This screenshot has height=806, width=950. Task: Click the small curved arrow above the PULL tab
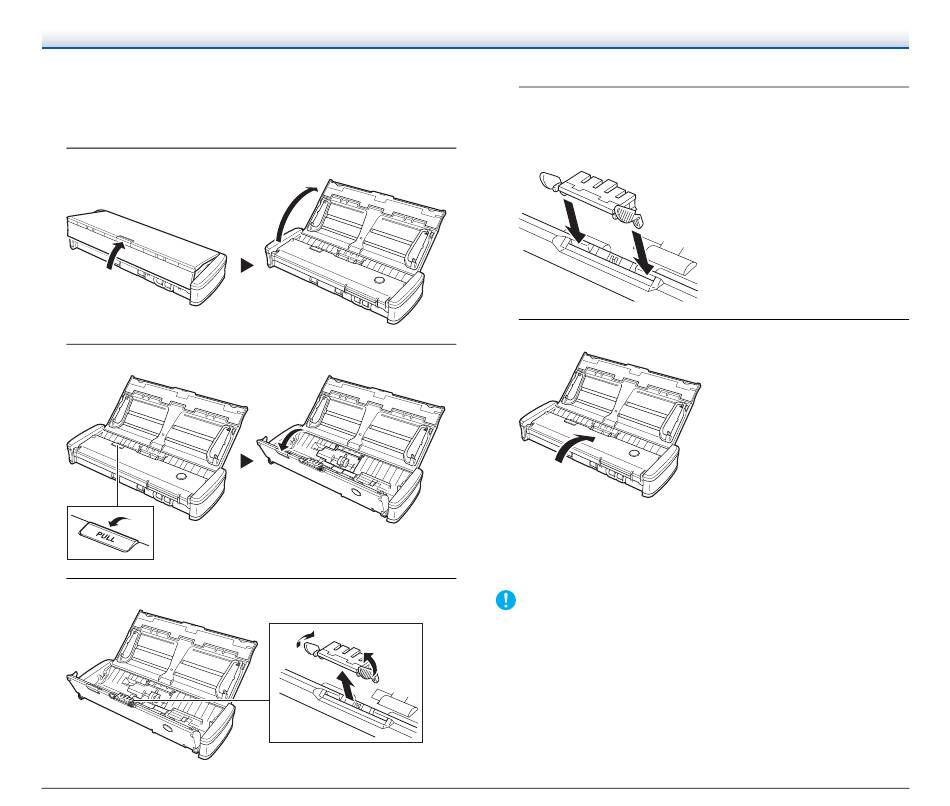[x=120, y=520]
